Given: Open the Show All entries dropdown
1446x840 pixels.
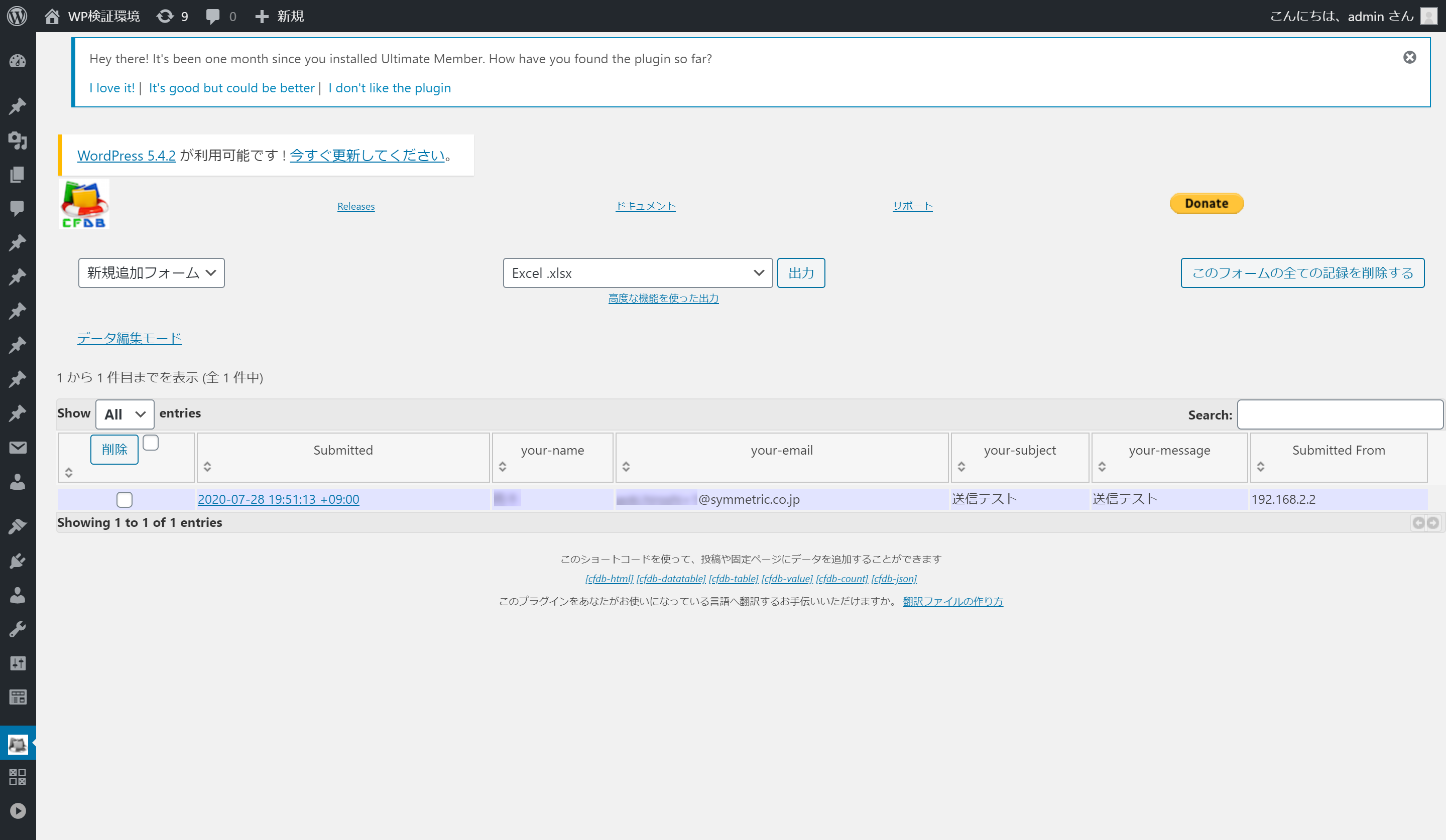Looking at the screenshot, I should click(125, 414).
